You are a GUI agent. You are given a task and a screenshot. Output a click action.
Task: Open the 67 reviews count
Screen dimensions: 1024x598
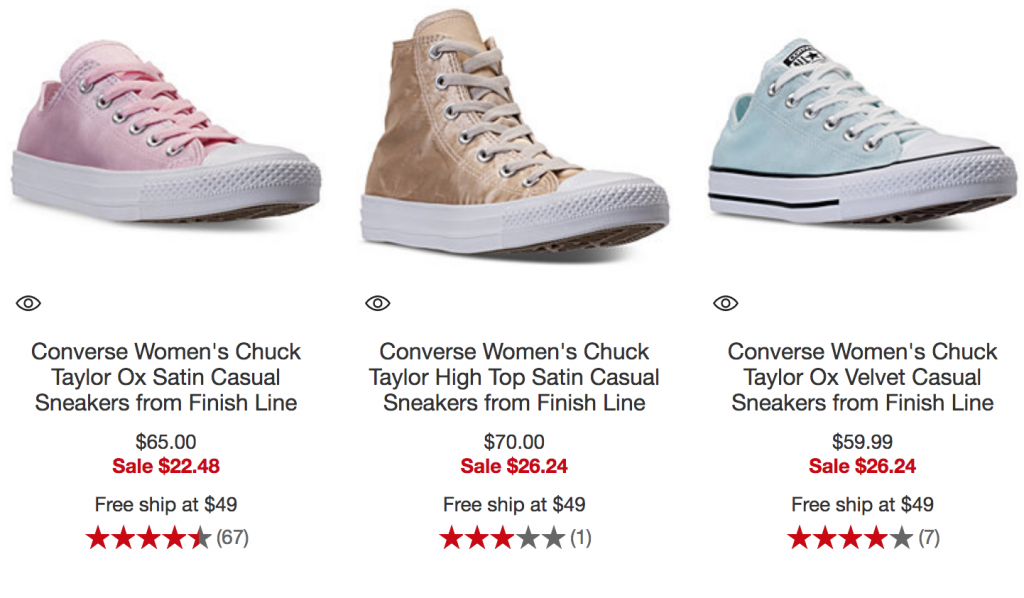[232, 538]
